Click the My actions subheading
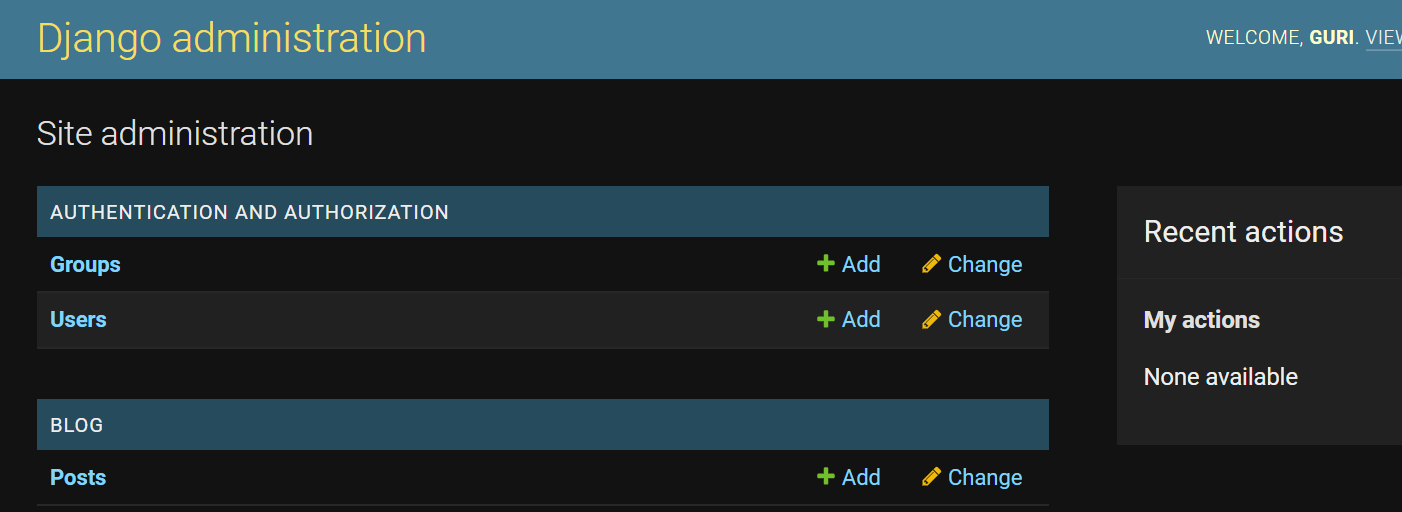 (x=1201, y=320)
